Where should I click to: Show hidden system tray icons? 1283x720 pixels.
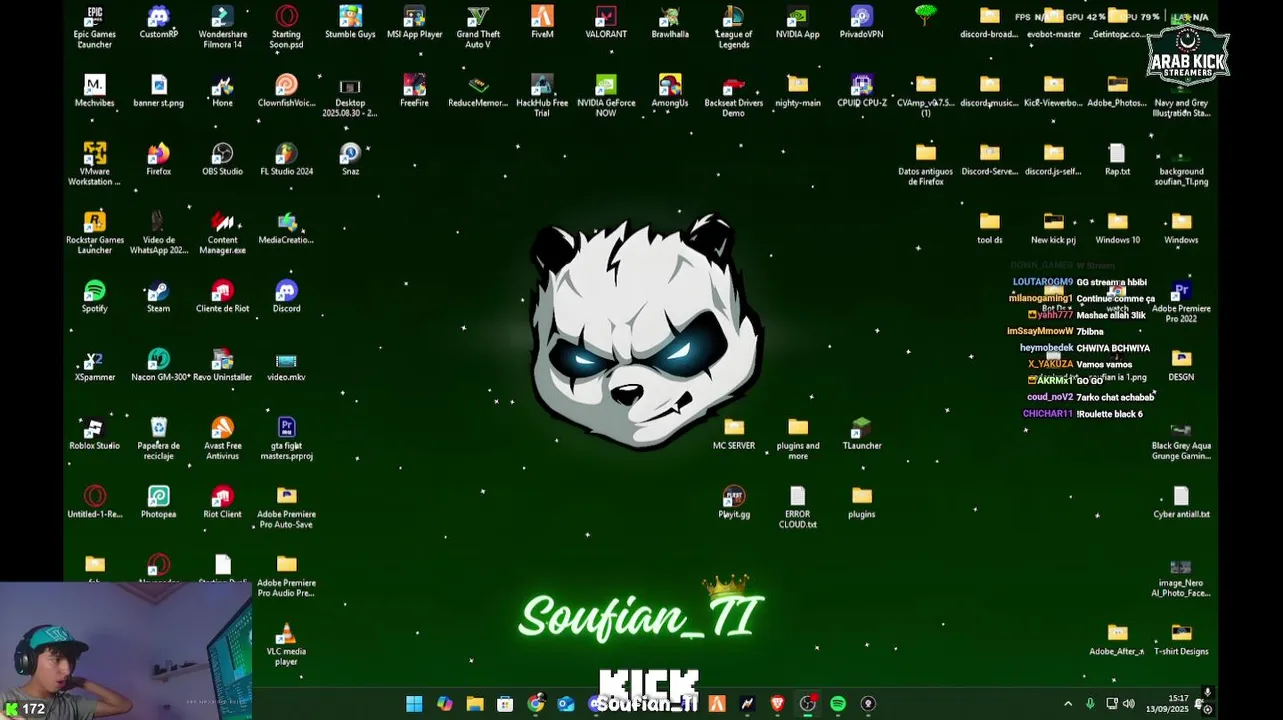tap(1068, 704)
